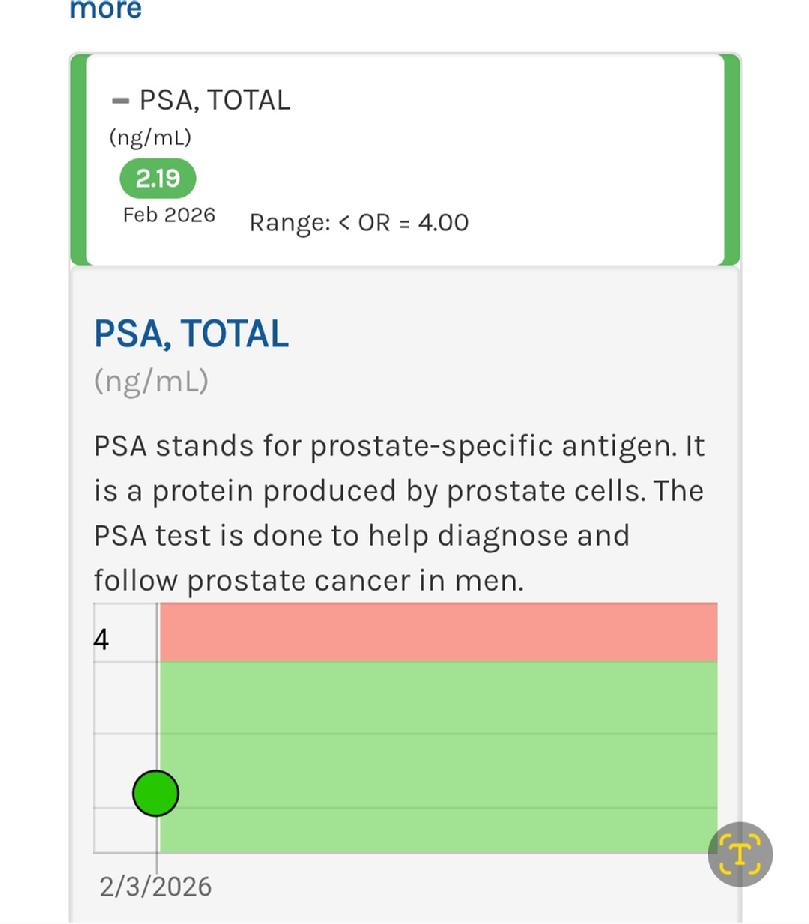
Task: Open the blue "more" link
Action: 105,9
